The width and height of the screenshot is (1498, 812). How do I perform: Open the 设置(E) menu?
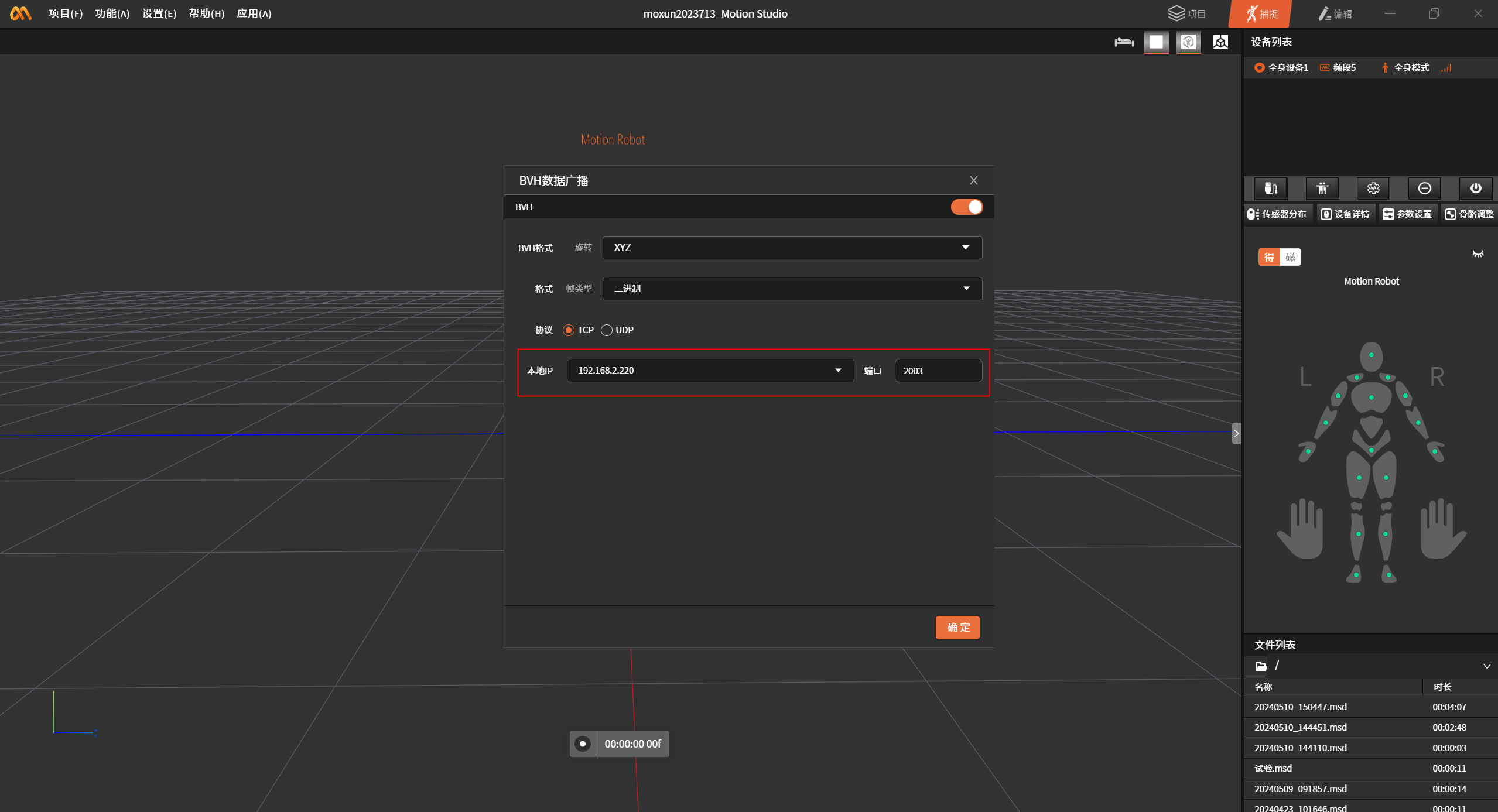point(159,13)
